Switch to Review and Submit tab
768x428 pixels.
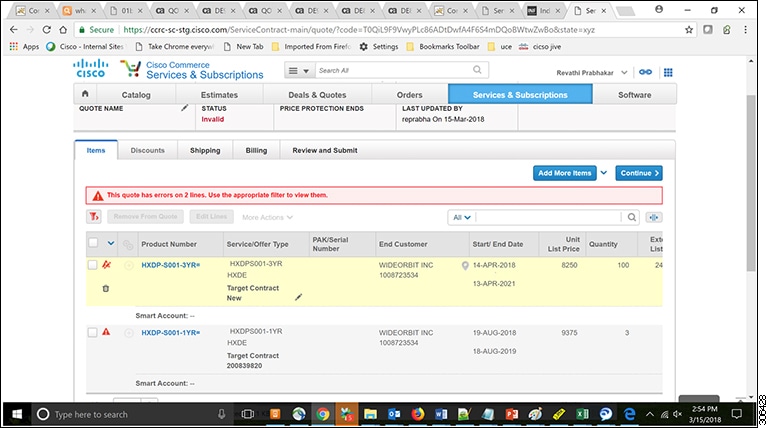point(325,150)
